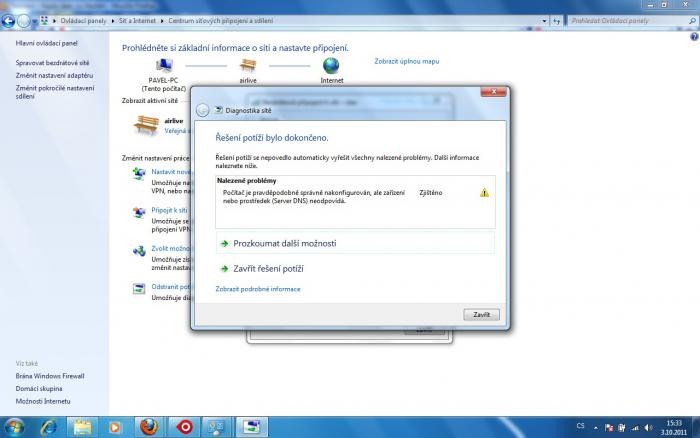Open Internet Explorer from the taskbar
700x438 pixels.
(x=47, y=427)
